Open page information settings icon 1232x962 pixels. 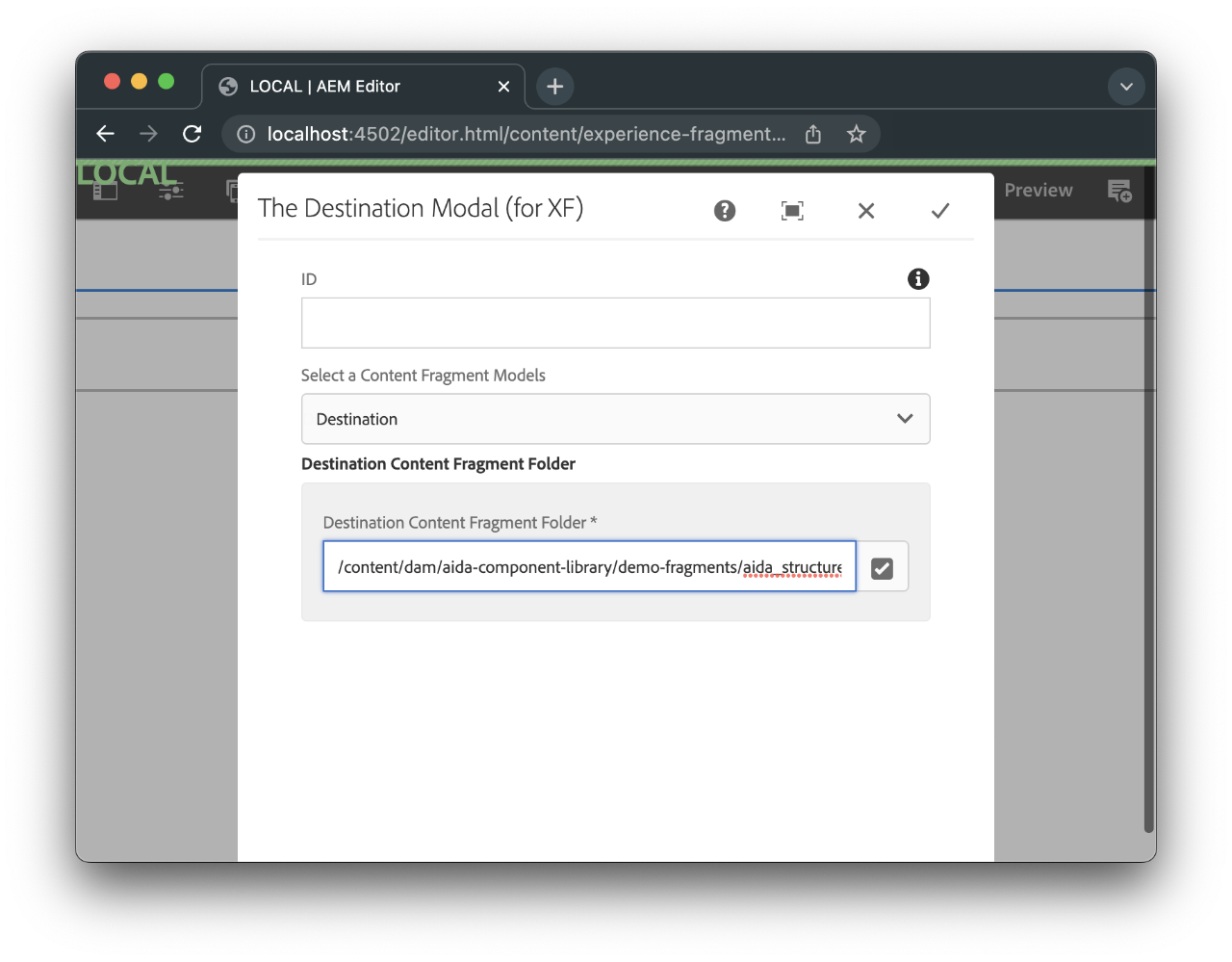pyautogui.click(x=170, y=192)
